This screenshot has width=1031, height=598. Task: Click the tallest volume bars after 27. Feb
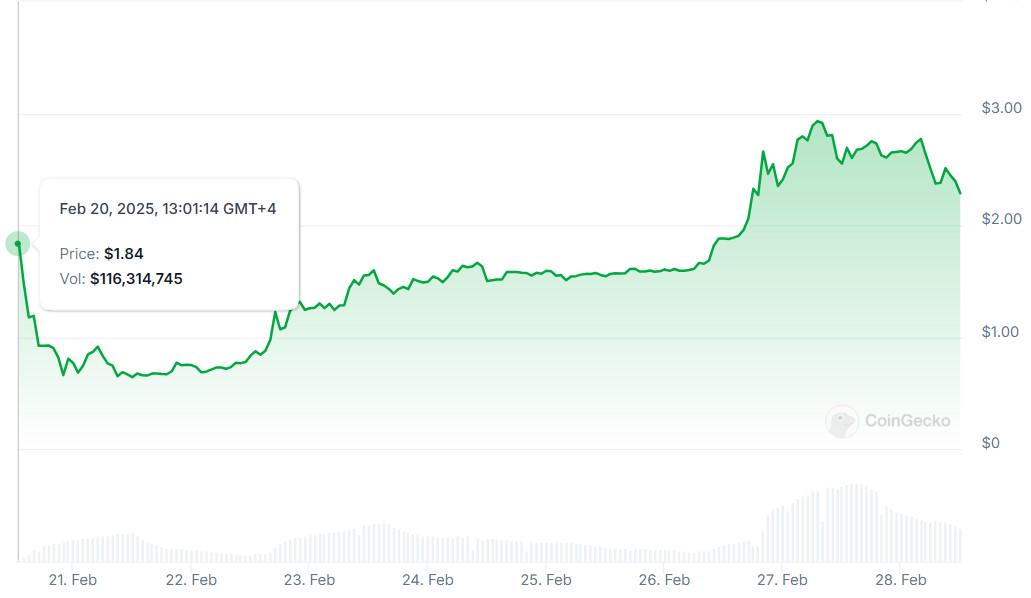[853, 523]
